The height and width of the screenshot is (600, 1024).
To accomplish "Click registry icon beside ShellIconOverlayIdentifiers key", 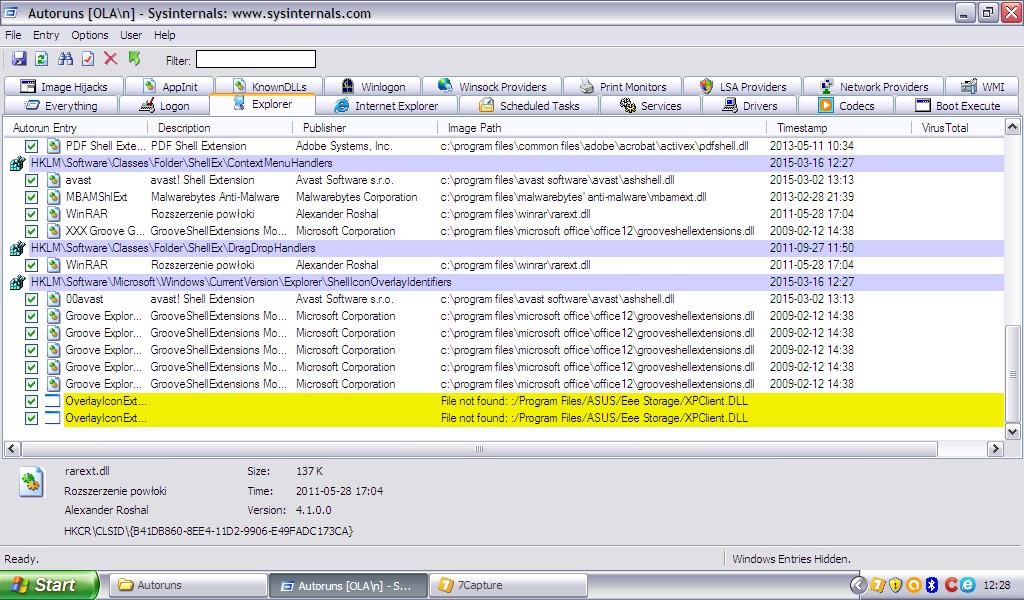I will (x=18, y=282).
